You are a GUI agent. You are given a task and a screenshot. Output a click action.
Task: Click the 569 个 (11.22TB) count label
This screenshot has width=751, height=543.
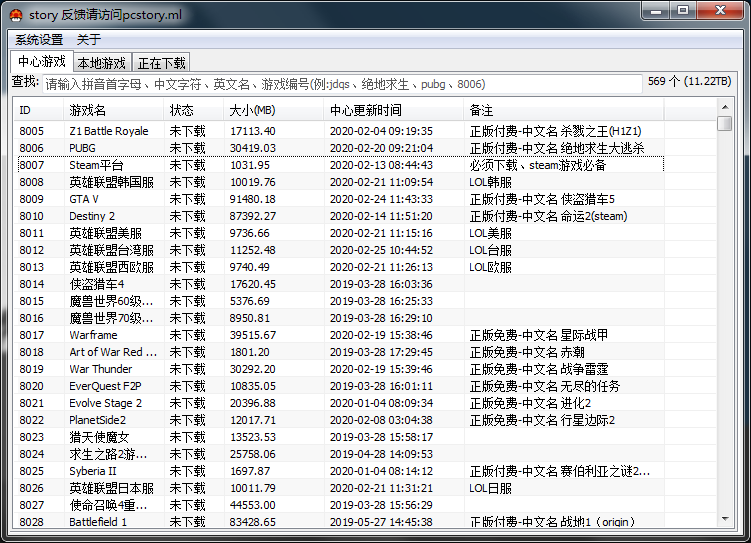tap(689, 81)
